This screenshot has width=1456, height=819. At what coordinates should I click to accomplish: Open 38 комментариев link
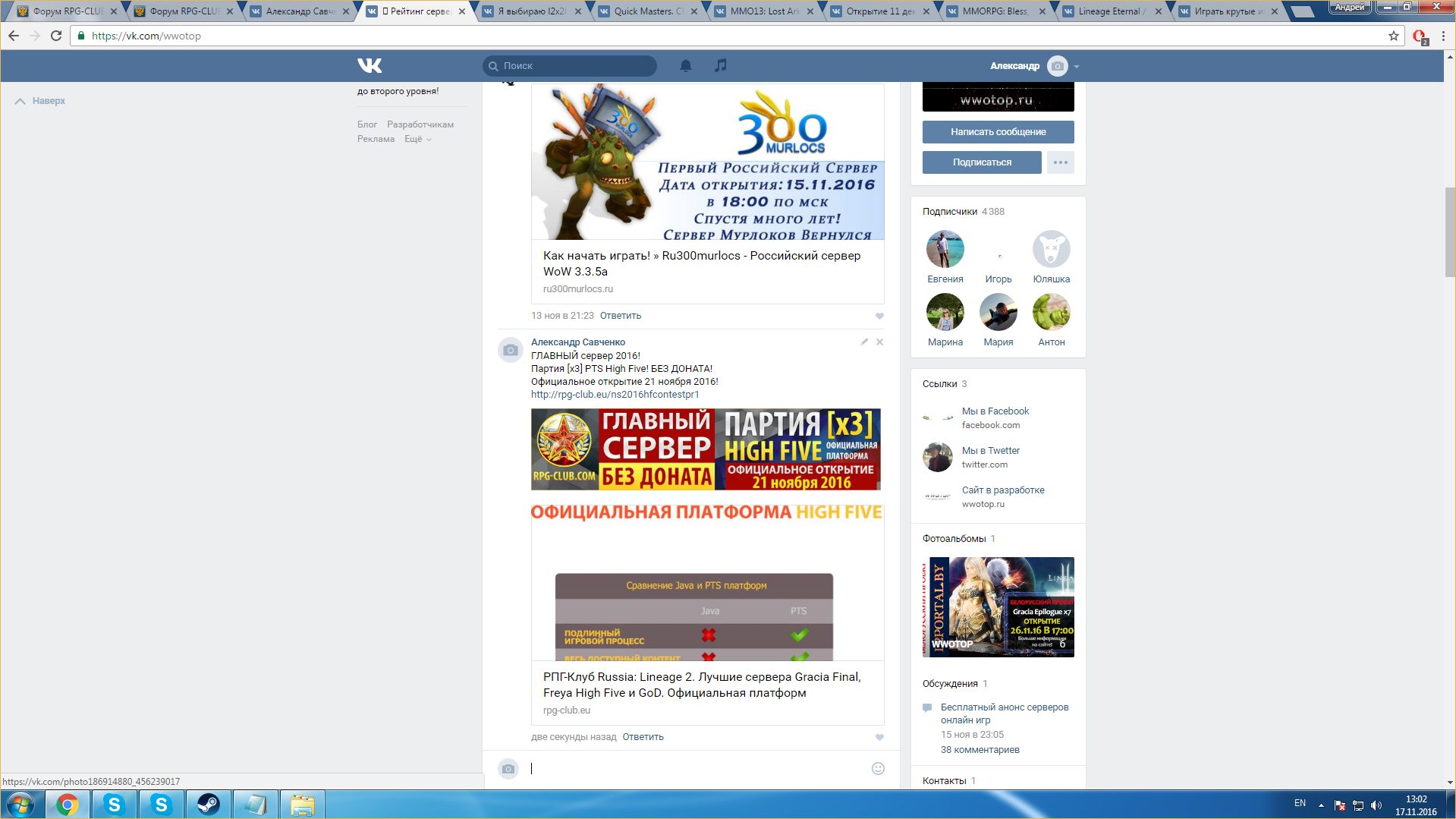(x=980, y=750)
